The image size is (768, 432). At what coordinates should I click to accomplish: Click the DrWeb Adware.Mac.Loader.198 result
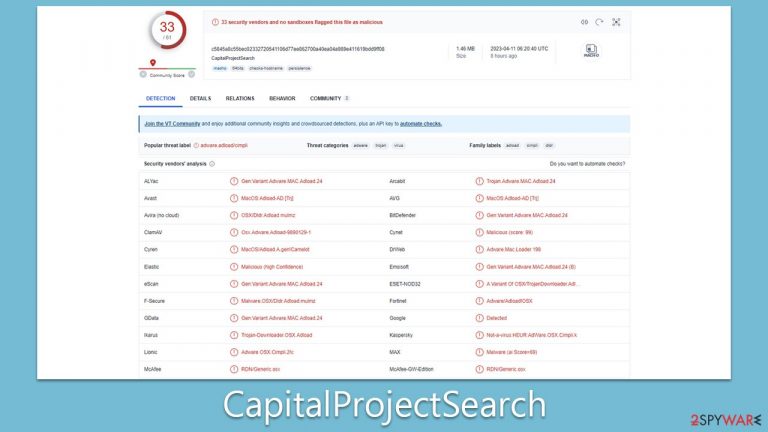[x=513, y=249]
